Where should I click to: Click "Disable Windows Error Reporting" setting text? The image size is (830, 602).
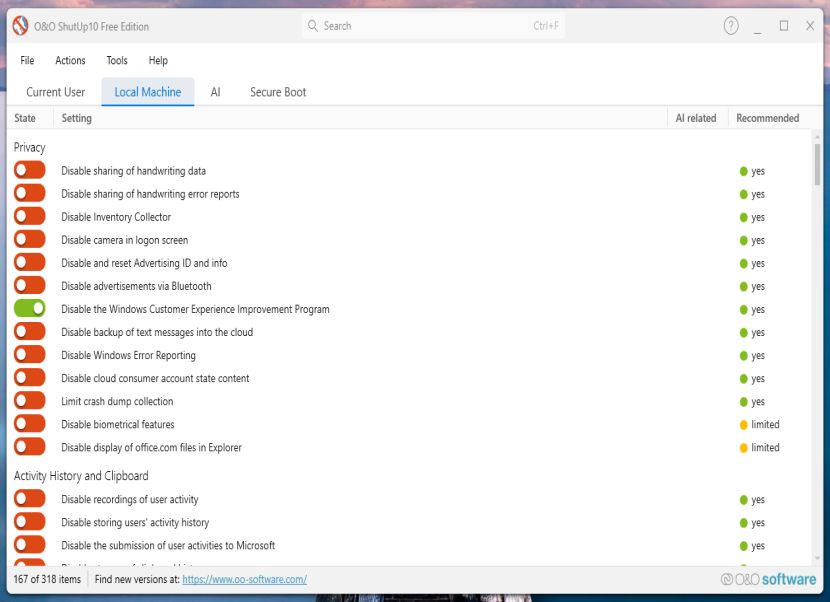pyautogui.click(x=128, y=355)
